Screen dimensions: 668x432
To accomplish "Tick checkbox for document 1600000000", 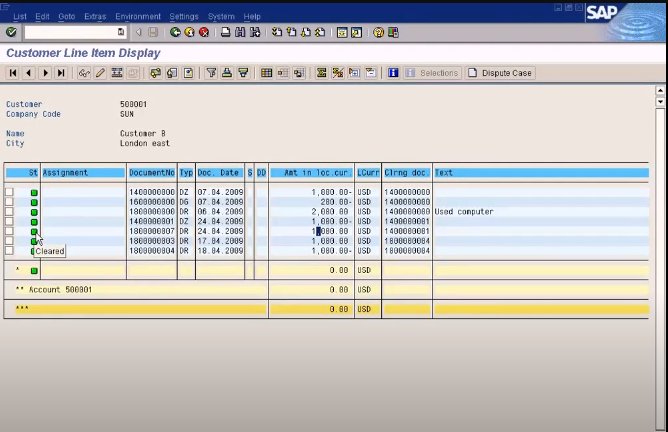I will coord(9,202).
